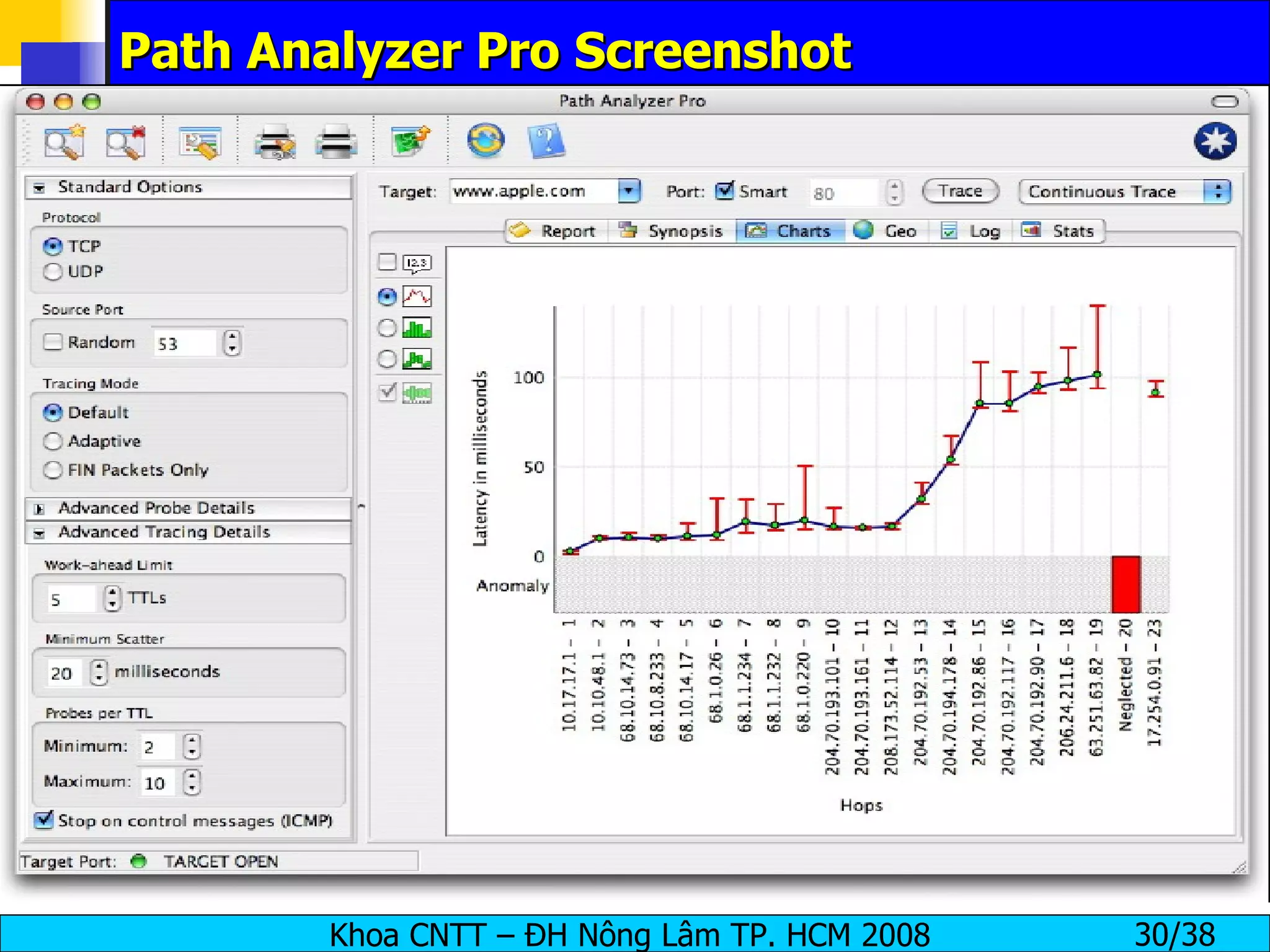Select the line chart radio button

pos(387,297)
